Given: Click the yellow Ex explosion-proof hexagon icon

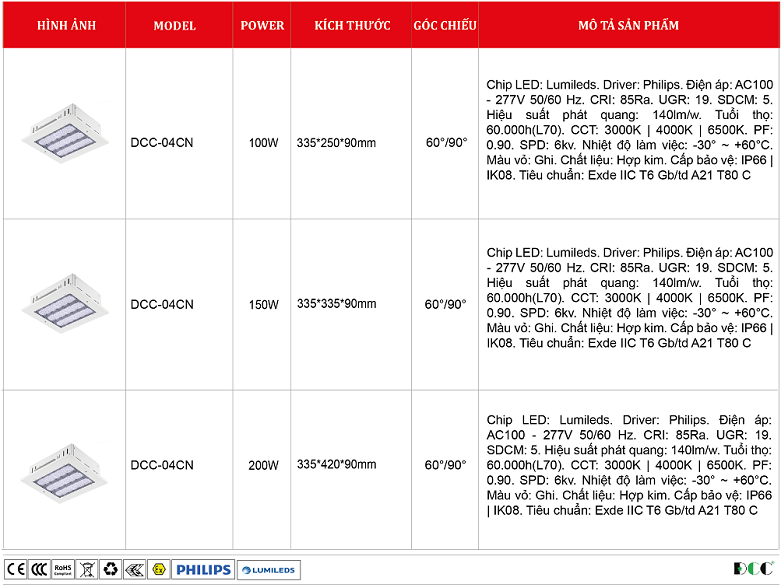Looking at the screenshot, I should tap(157, 569).
